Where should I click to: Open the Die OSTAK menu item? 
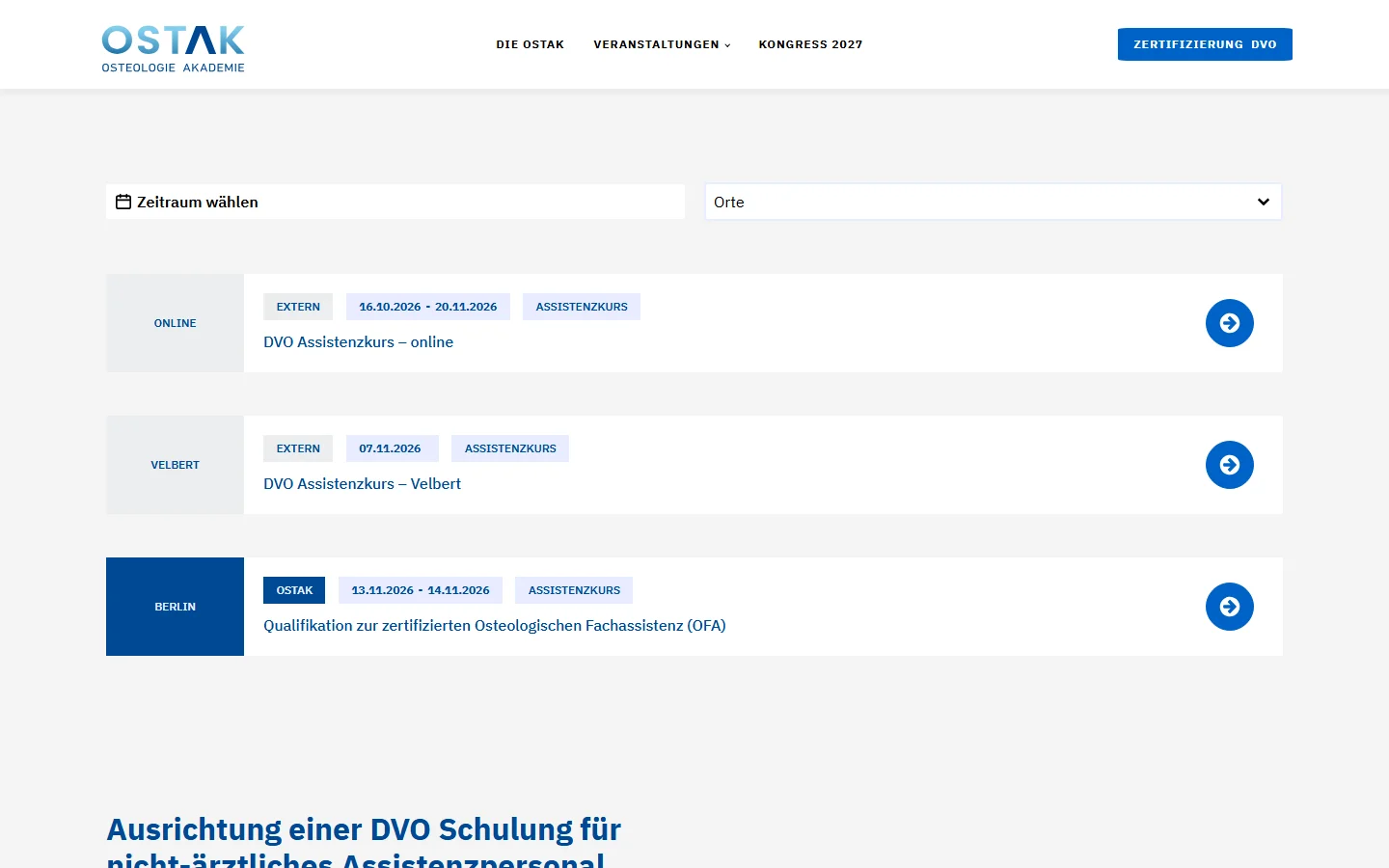(530, 44)
